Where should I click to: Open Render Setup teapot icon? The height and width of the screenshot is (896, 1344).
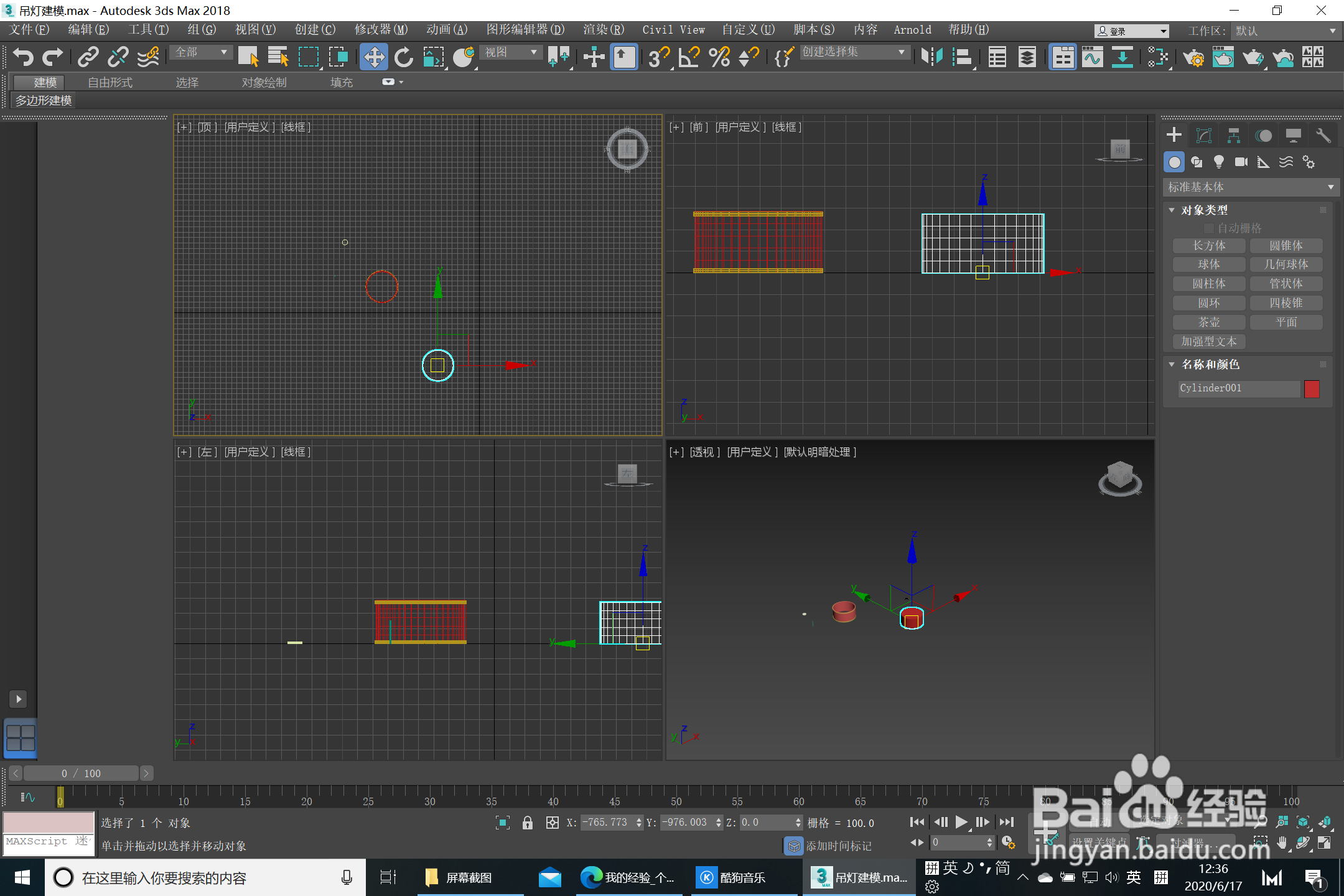(1193, 57)
